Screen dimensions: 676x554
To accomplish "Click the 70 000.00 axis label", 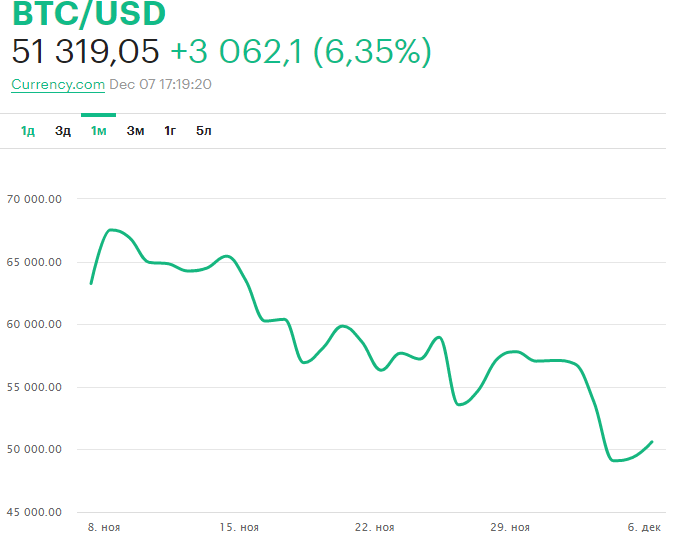I will click(x=34, y=199).
